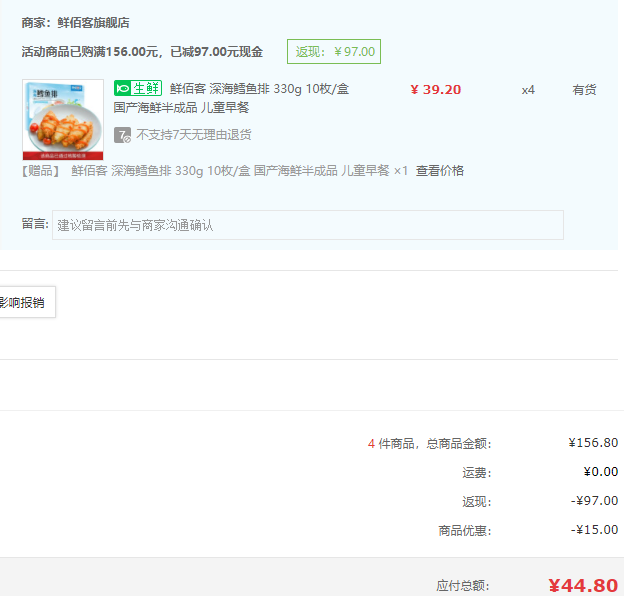Click product discount value -¥15.00
The width and height of the screenshot is (624, 596).
(x=594, y=530)
